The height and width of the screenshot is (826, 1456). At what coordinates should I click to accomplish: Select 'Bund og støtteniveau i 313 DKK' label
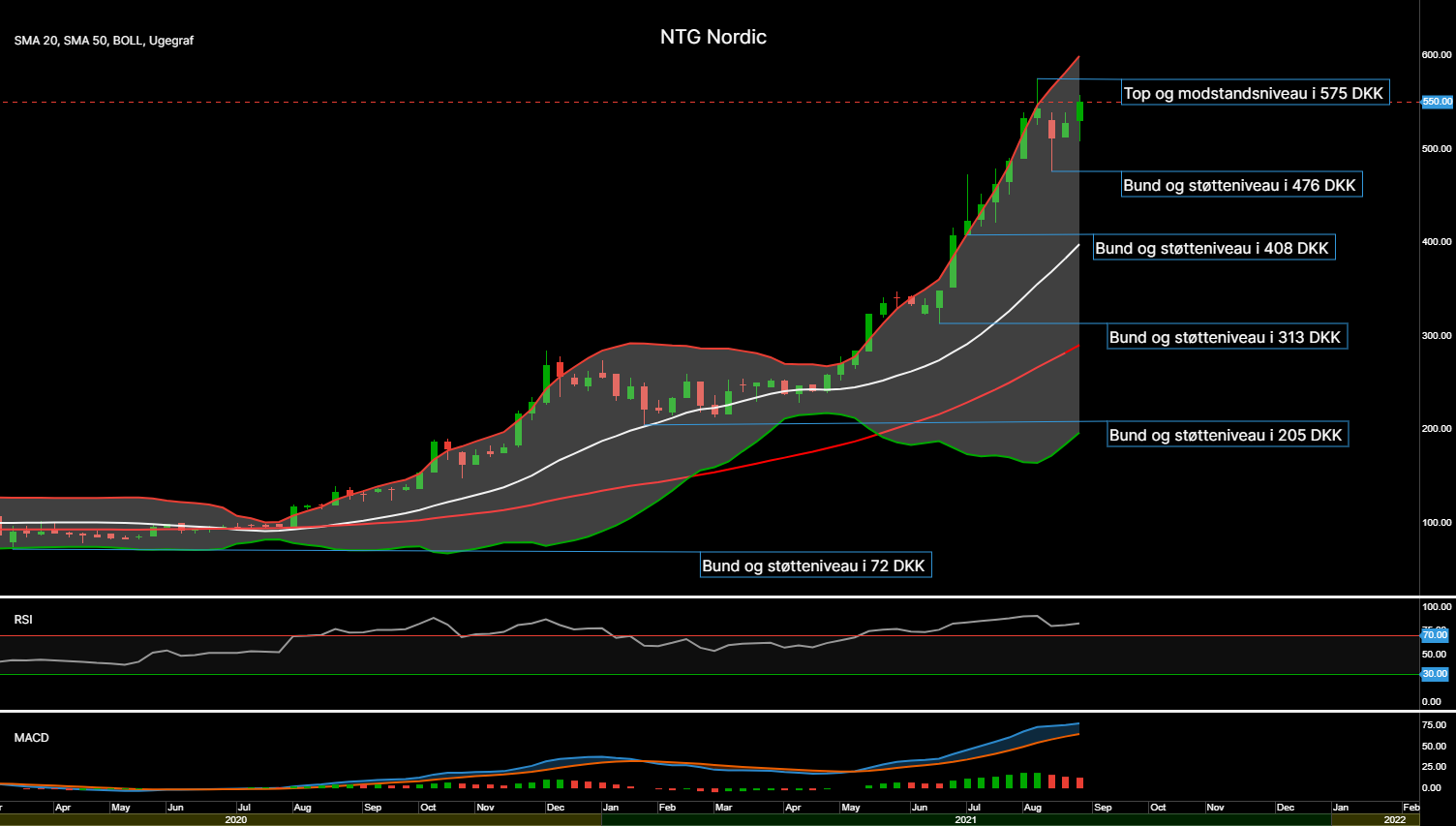(1227, 337)
